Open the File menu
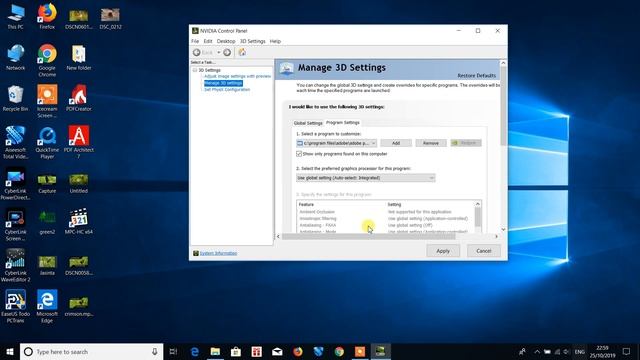The image size is (640, 360). tap(195, 41)
